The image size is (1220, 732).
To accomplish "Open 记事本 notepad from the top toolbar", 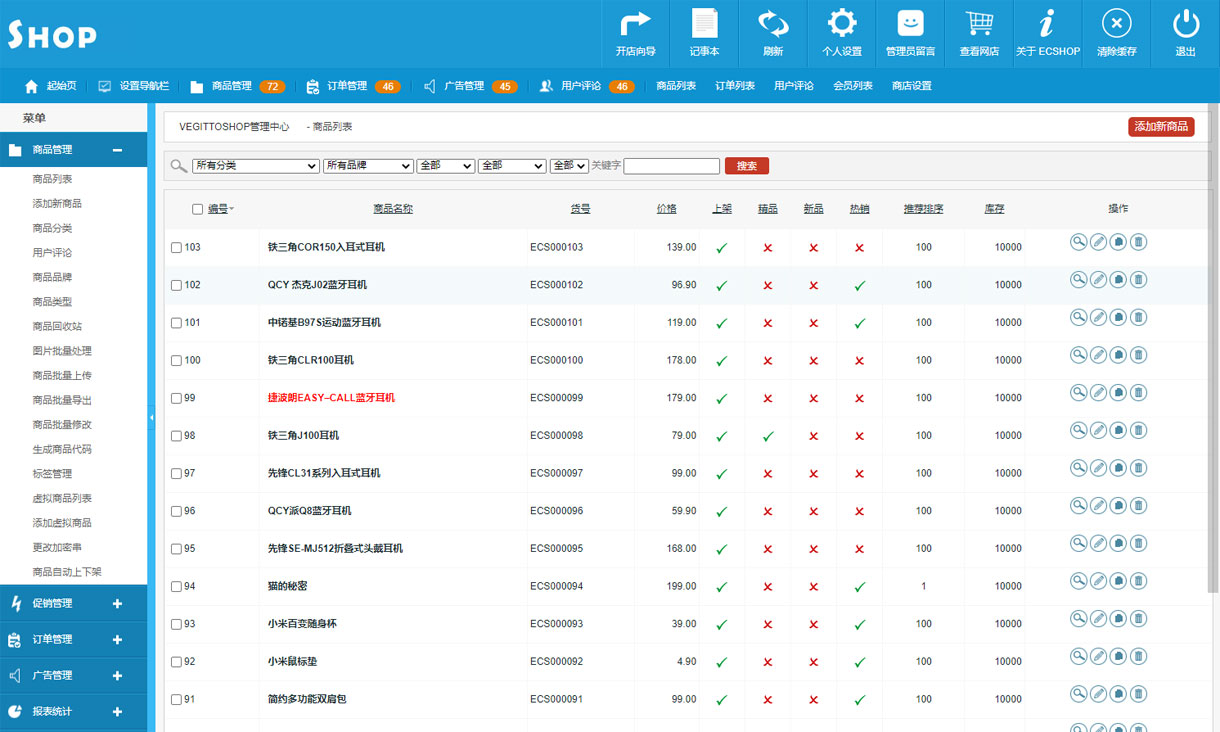I will pyautogui.click(x=704, y=25).
